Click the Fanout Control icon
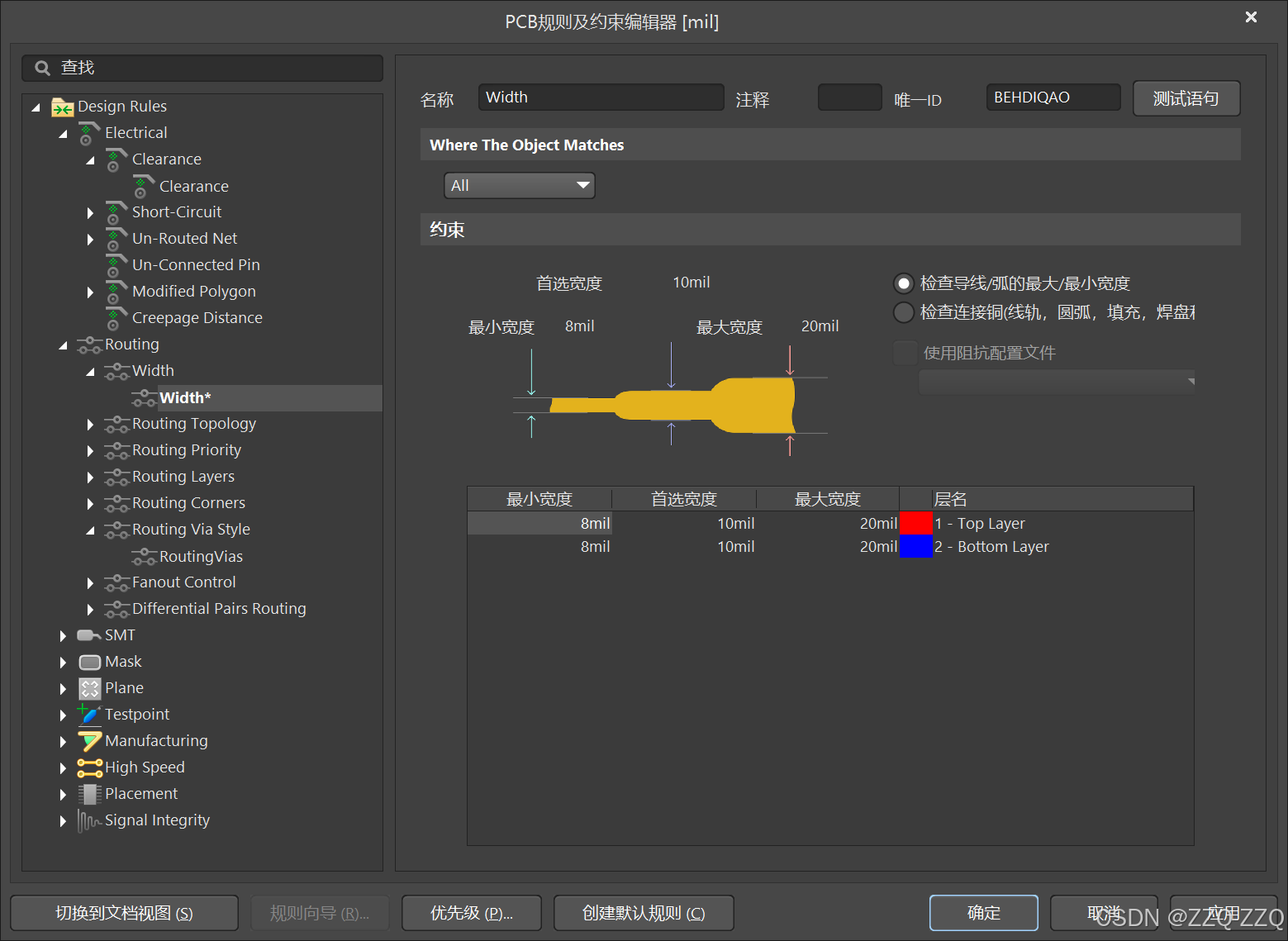 116,583
